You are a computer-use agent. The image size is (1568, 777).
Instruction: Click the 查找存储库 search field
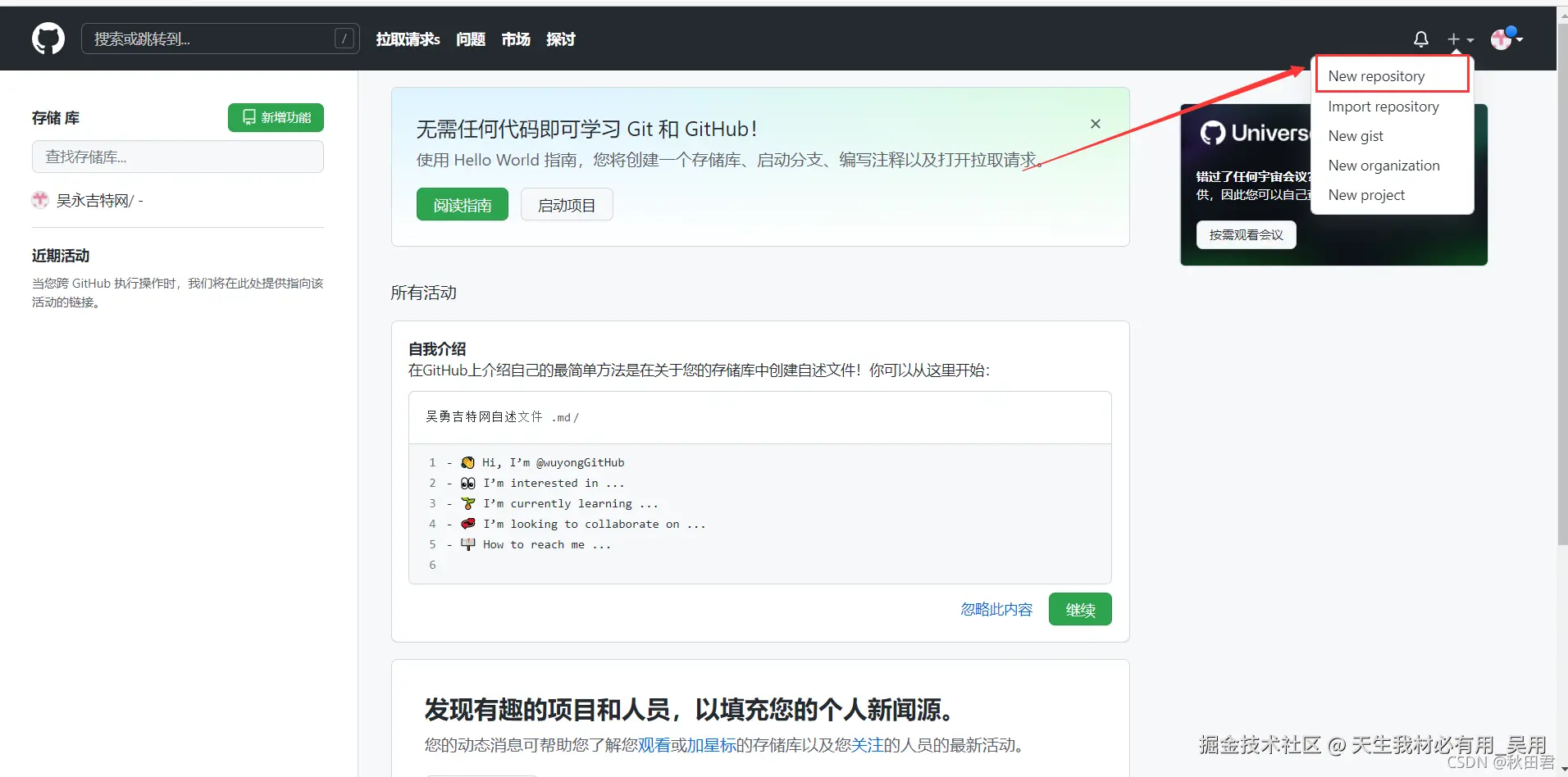click(x=177, y=156)
